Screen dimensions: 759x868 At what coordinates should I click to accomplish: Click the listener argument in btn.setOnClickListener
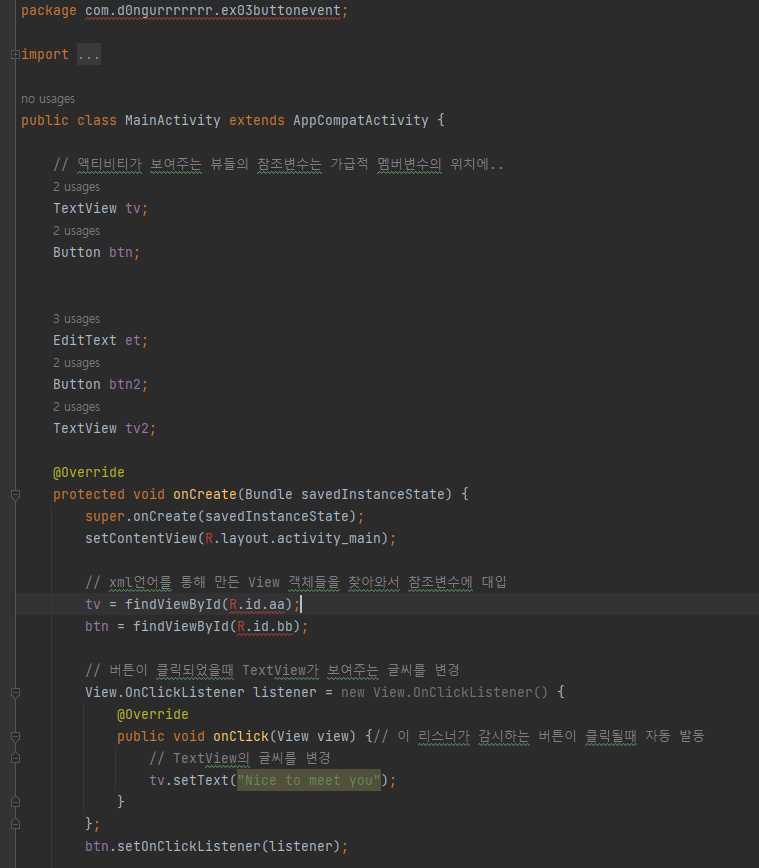tap(301, 846)
